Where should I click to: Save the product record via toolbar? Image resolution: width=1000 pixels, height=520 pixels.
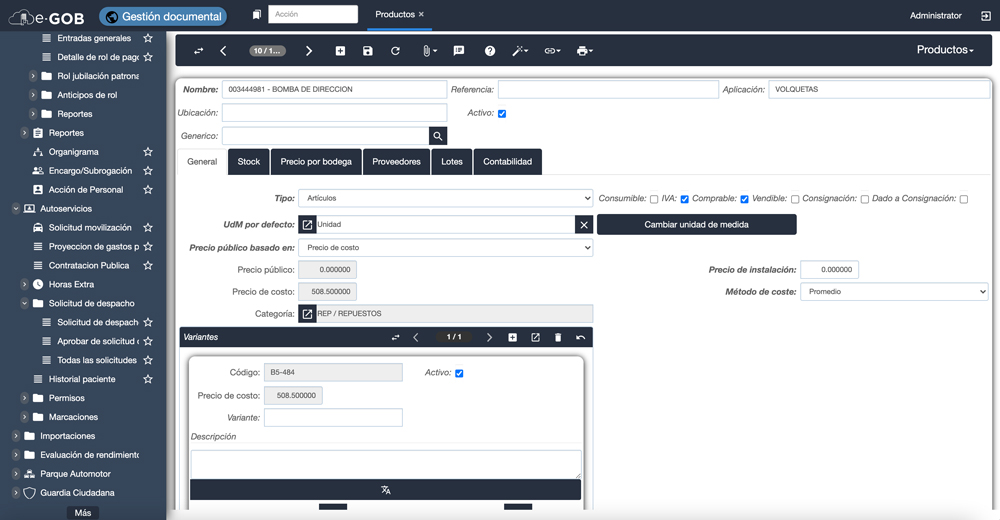(x=368, y=51)
